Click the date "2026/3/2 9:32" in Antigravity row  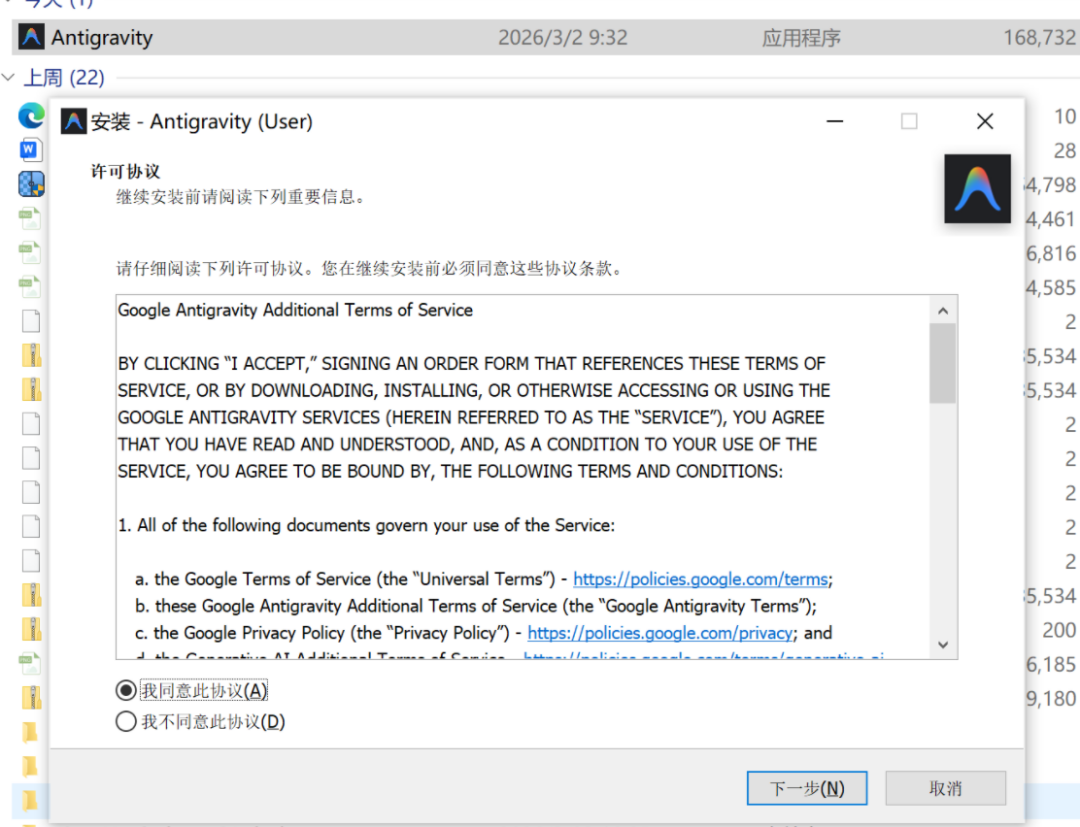pos(563,37)
